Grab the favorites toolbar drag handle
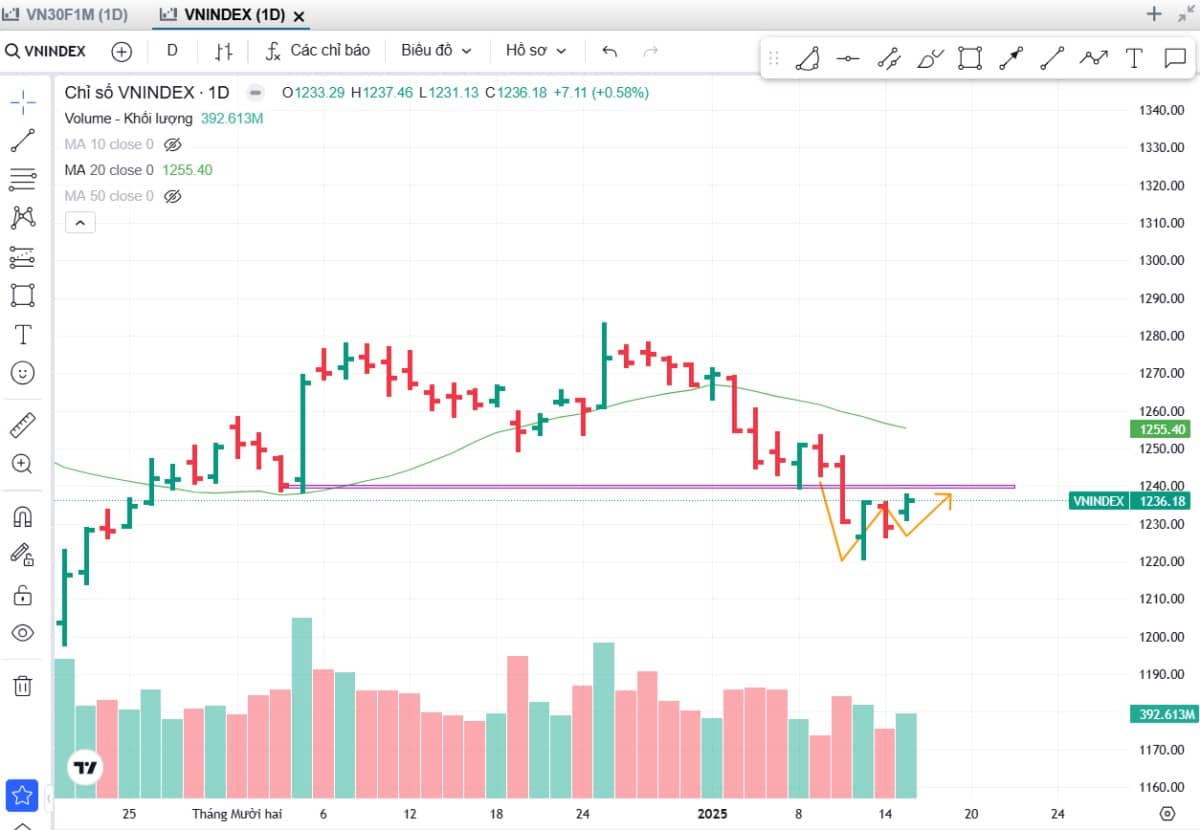 [773, 59]
